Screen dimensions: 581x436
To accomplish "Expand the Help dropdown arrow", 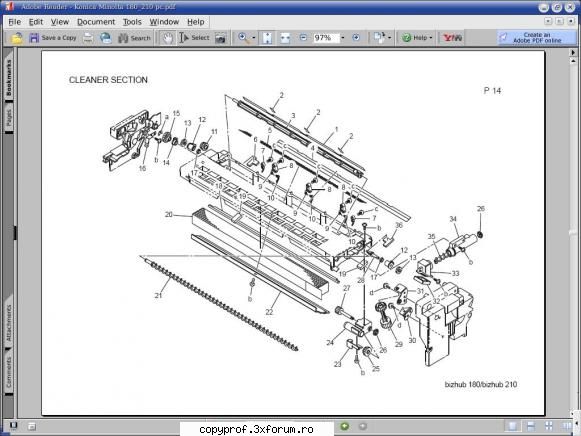I will (431, 38).
